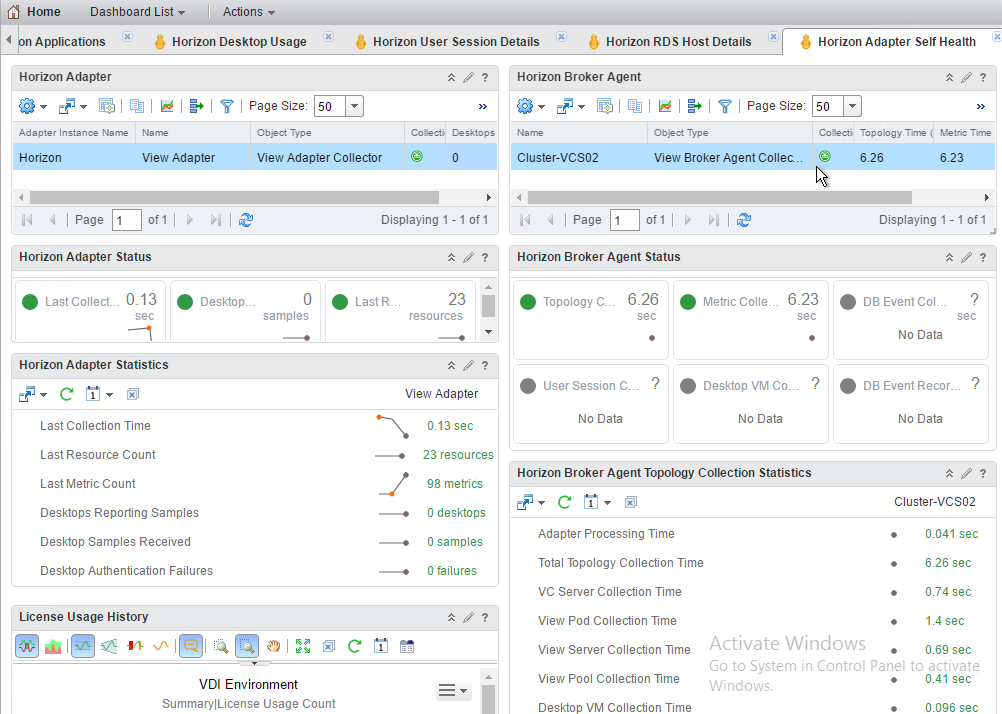Screen dimensions: 1002x714
Task: Open help for Horizon Adapter widget
Action: (485, 77)
